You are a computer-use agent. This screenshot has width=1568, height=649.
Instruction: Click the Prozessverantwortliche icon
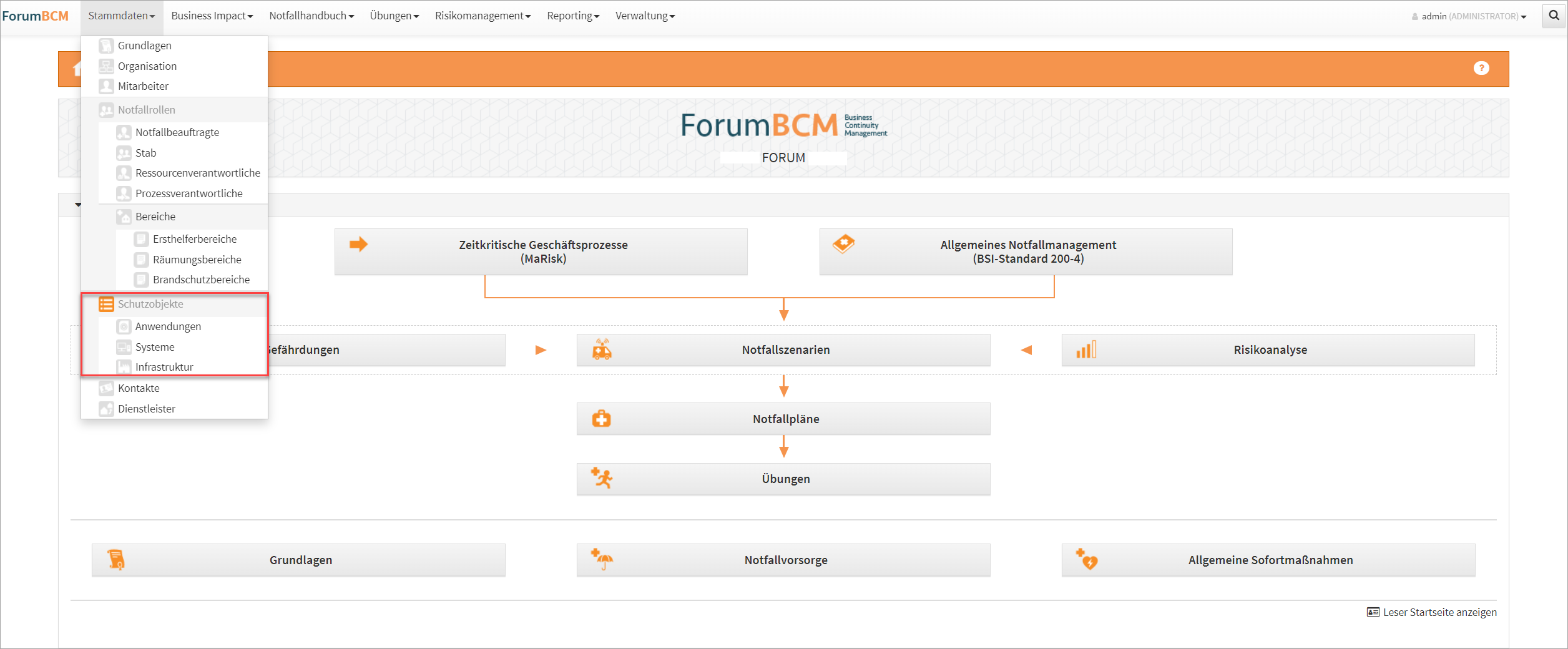(x=124, y=193)
